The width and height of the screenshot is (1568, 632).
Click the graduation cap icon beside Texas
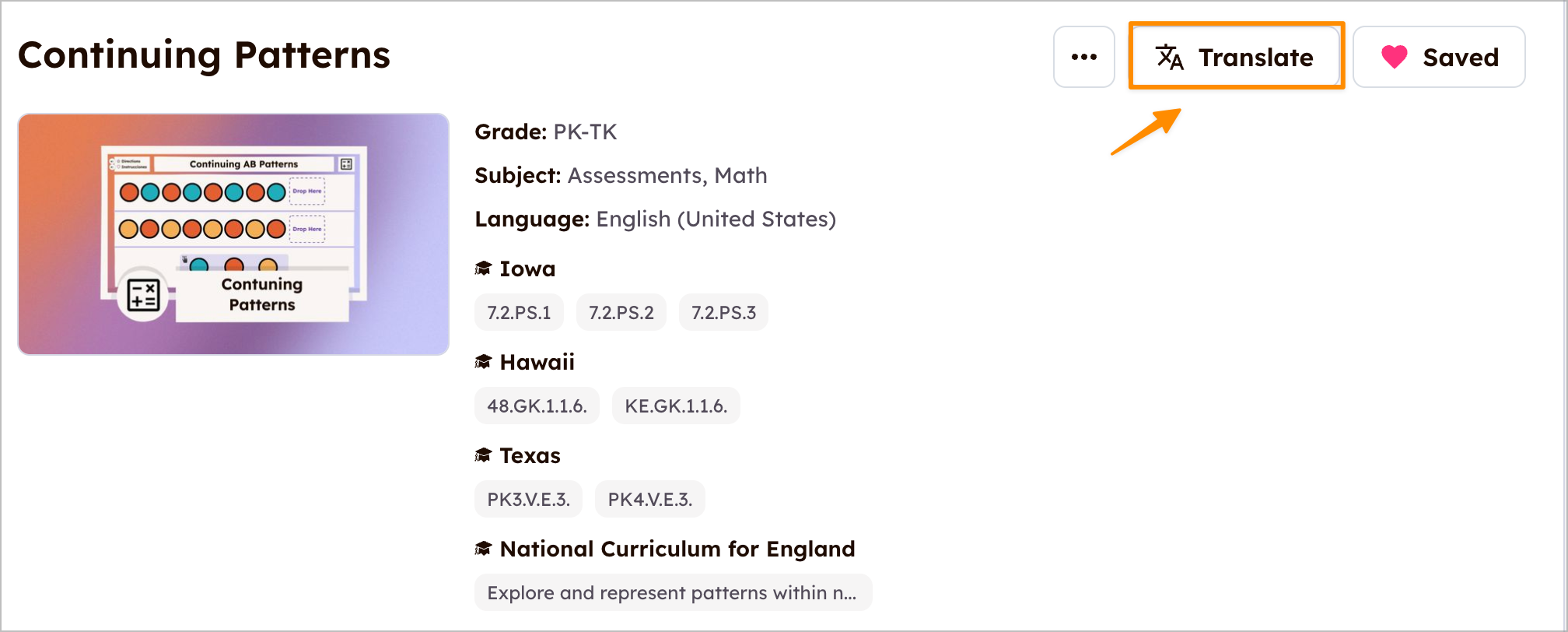coord(483,455)
